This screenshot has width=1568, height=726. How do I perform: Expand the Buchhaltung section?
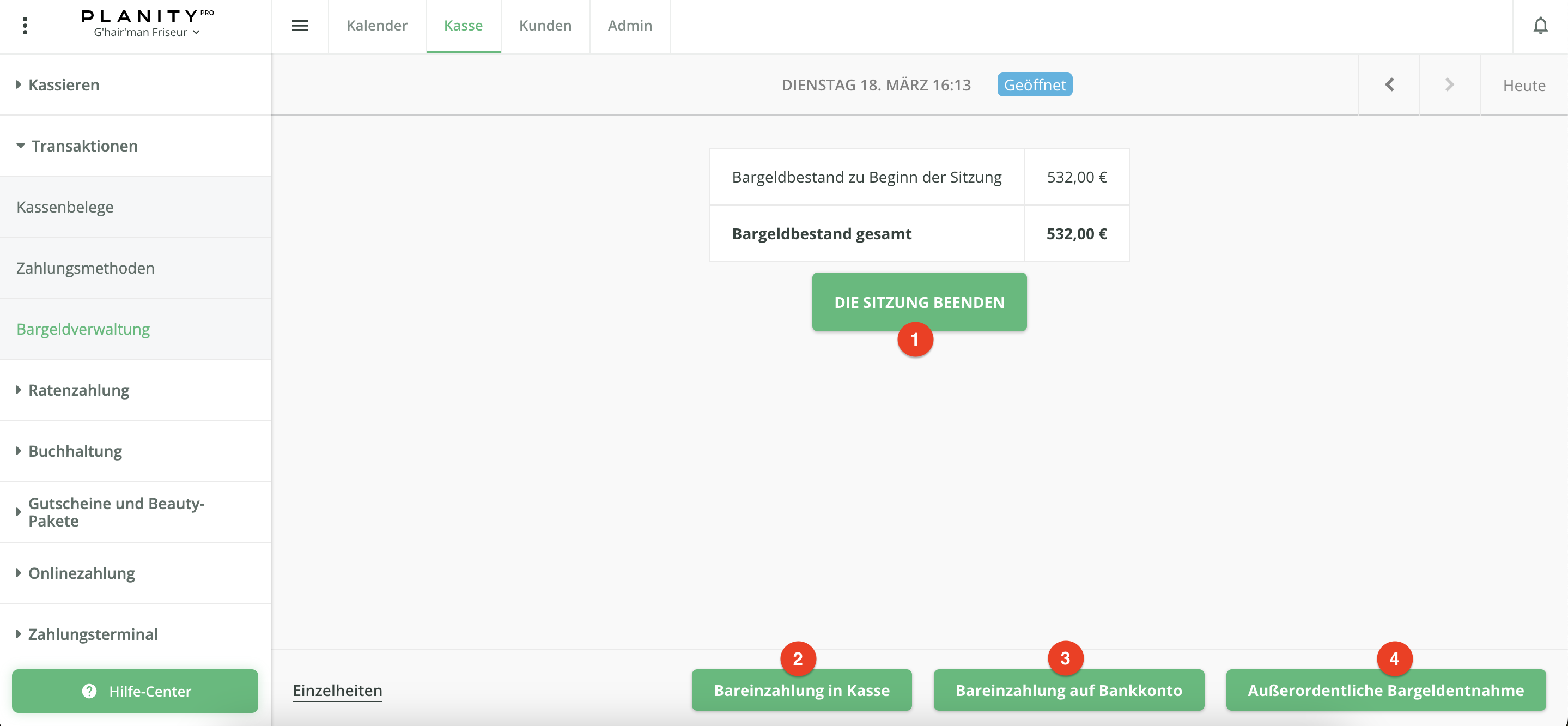(75, 451)
